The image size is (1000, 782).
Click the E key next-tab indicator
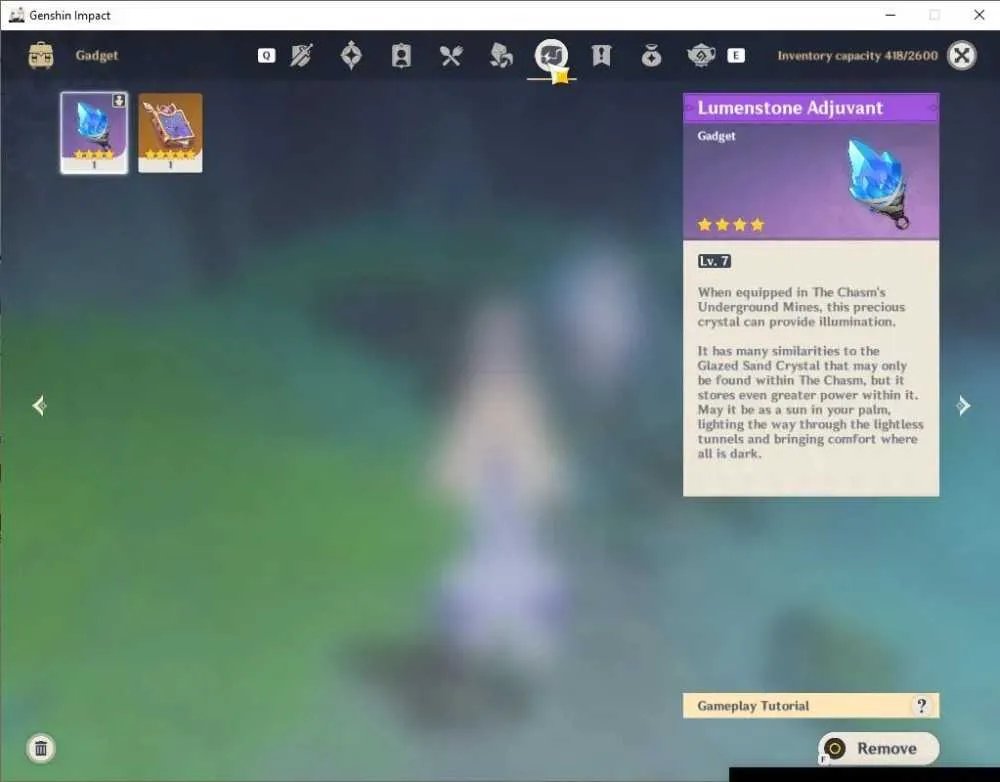736,55
